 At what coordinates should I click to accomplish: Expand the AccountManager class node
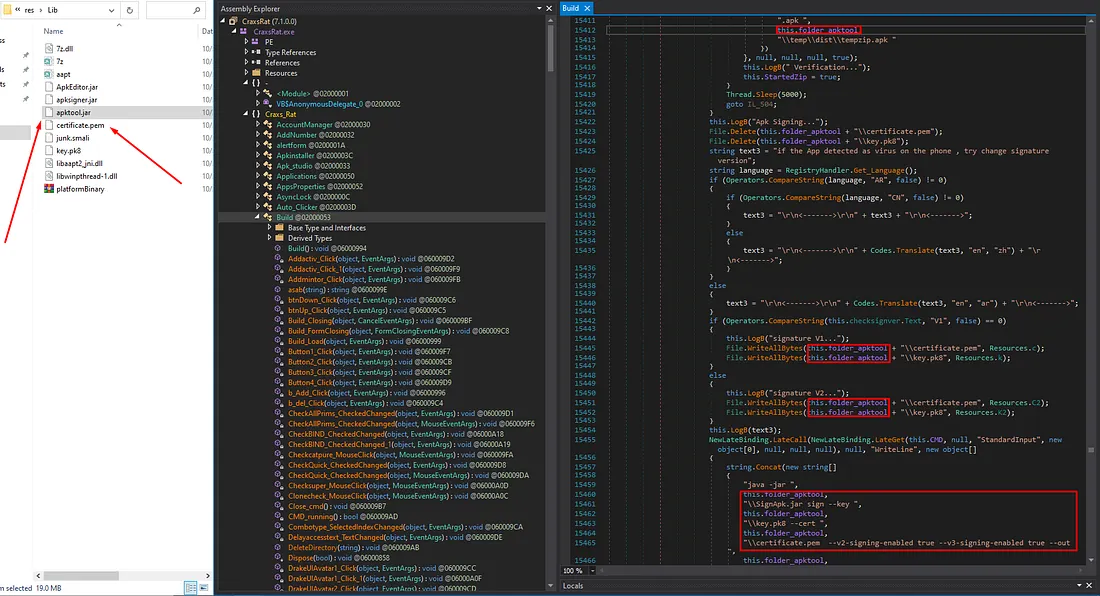tap(257, 124)
